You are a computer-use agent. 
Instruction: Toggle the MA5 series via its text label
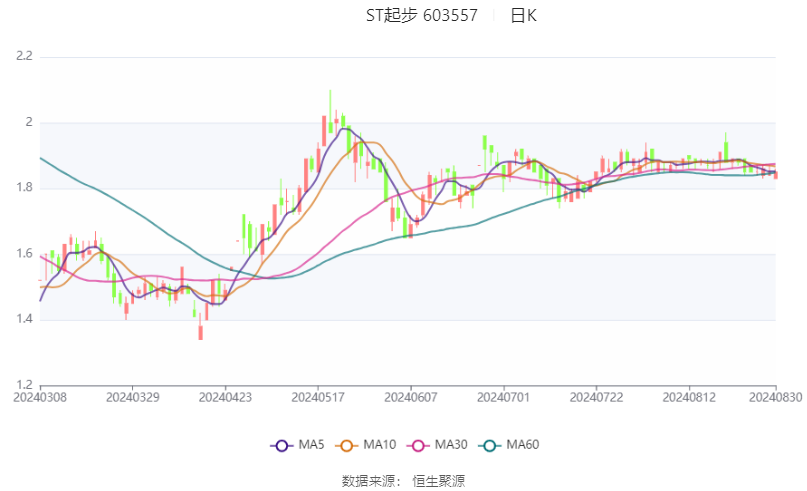[310, 445]
